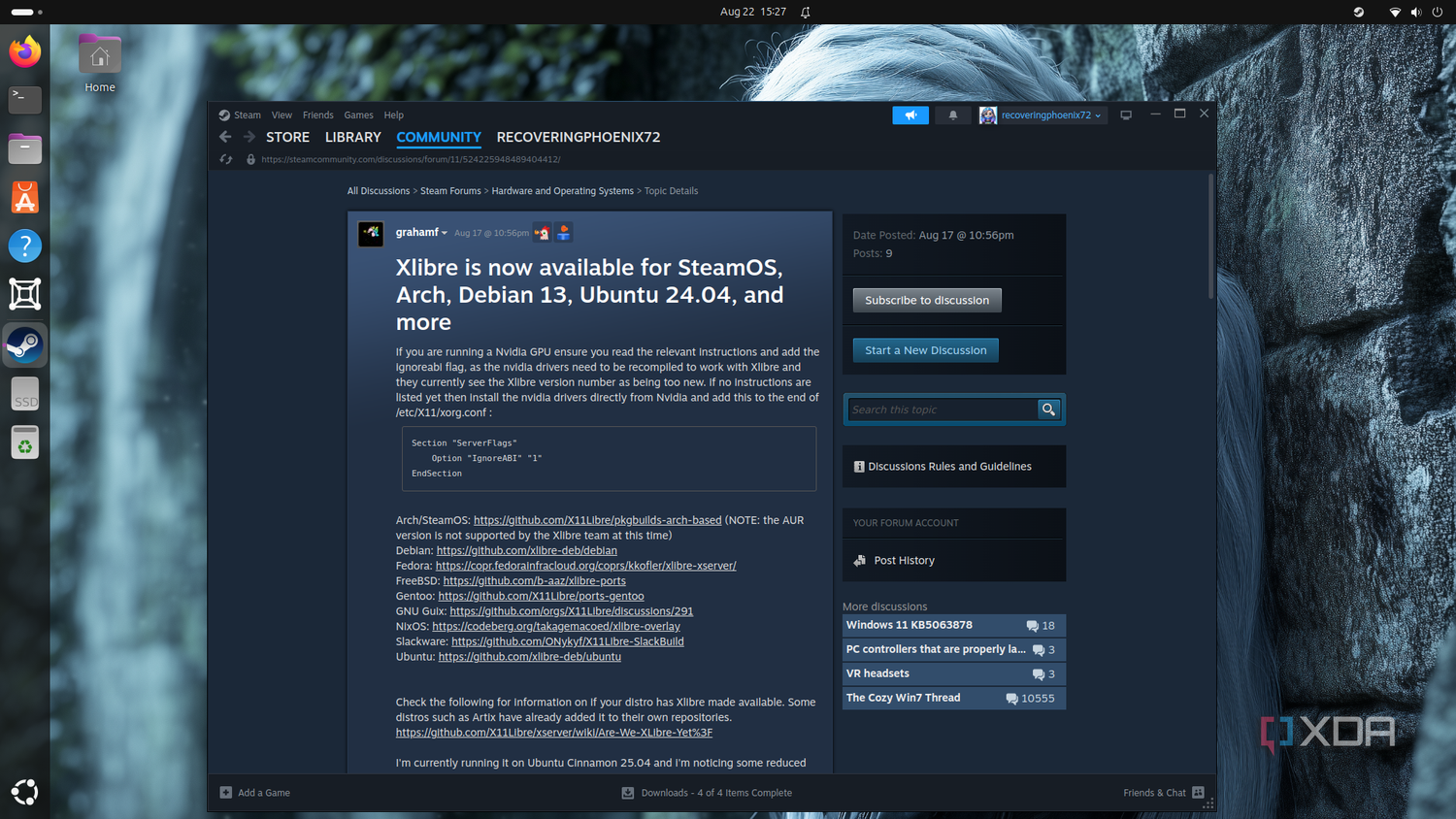Screen dimensions: 1456x819
Task: Click Subscribe to discussion button
Action: pos(927,300)
